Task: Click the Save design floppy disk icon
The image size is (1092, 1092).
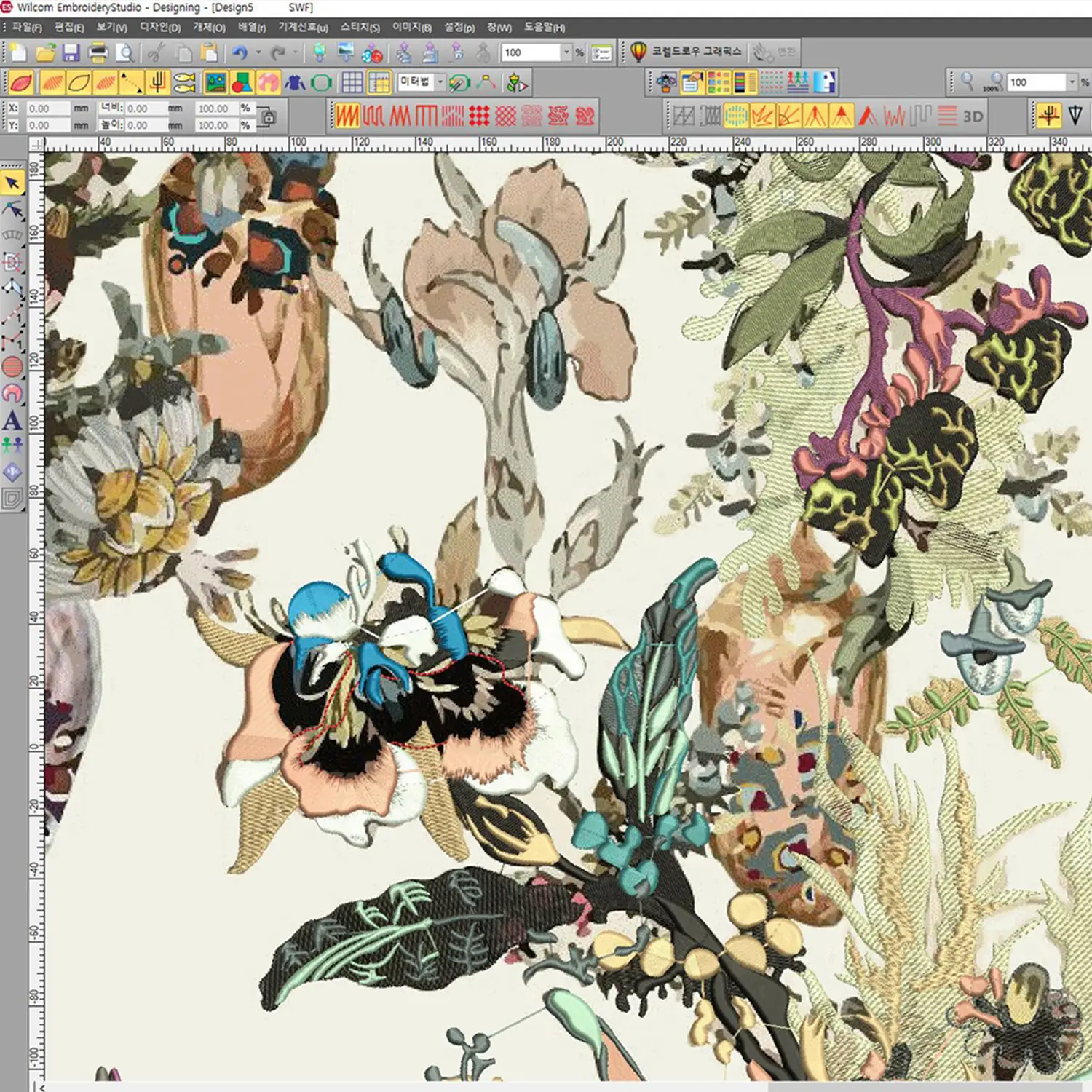Action: 71,52
